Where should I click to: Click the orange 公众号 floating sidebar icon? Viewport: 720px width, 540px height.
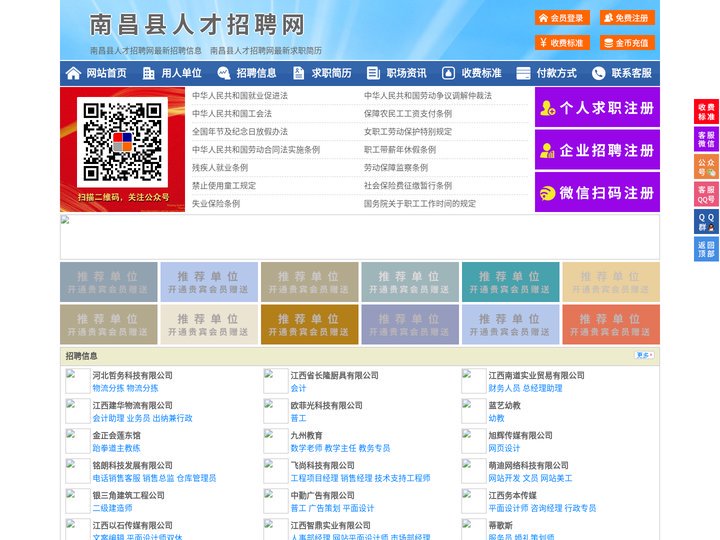pyautogui.click(x=706, y=167)
